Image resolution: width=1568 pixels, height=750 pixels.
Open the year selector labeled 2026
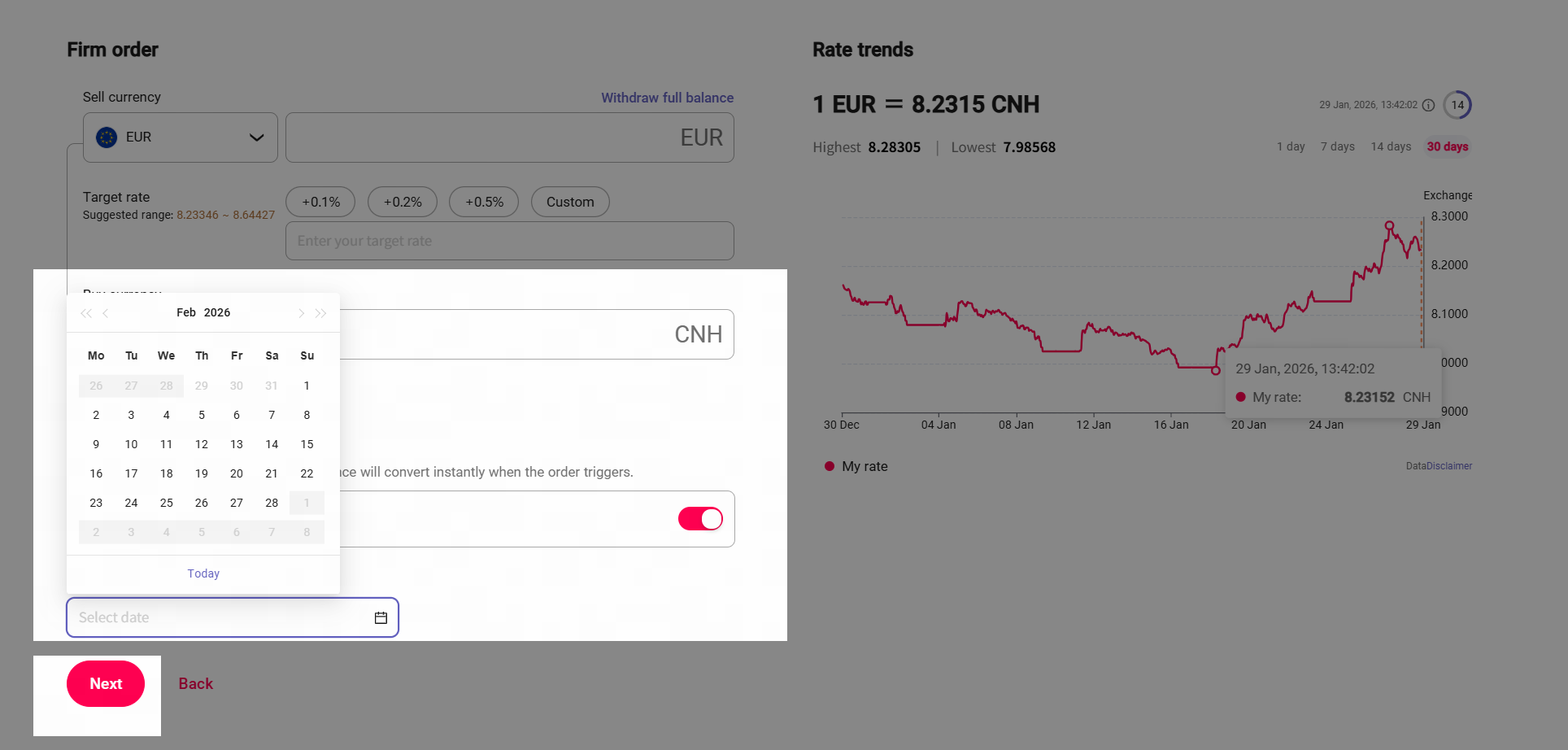(217, 312)
